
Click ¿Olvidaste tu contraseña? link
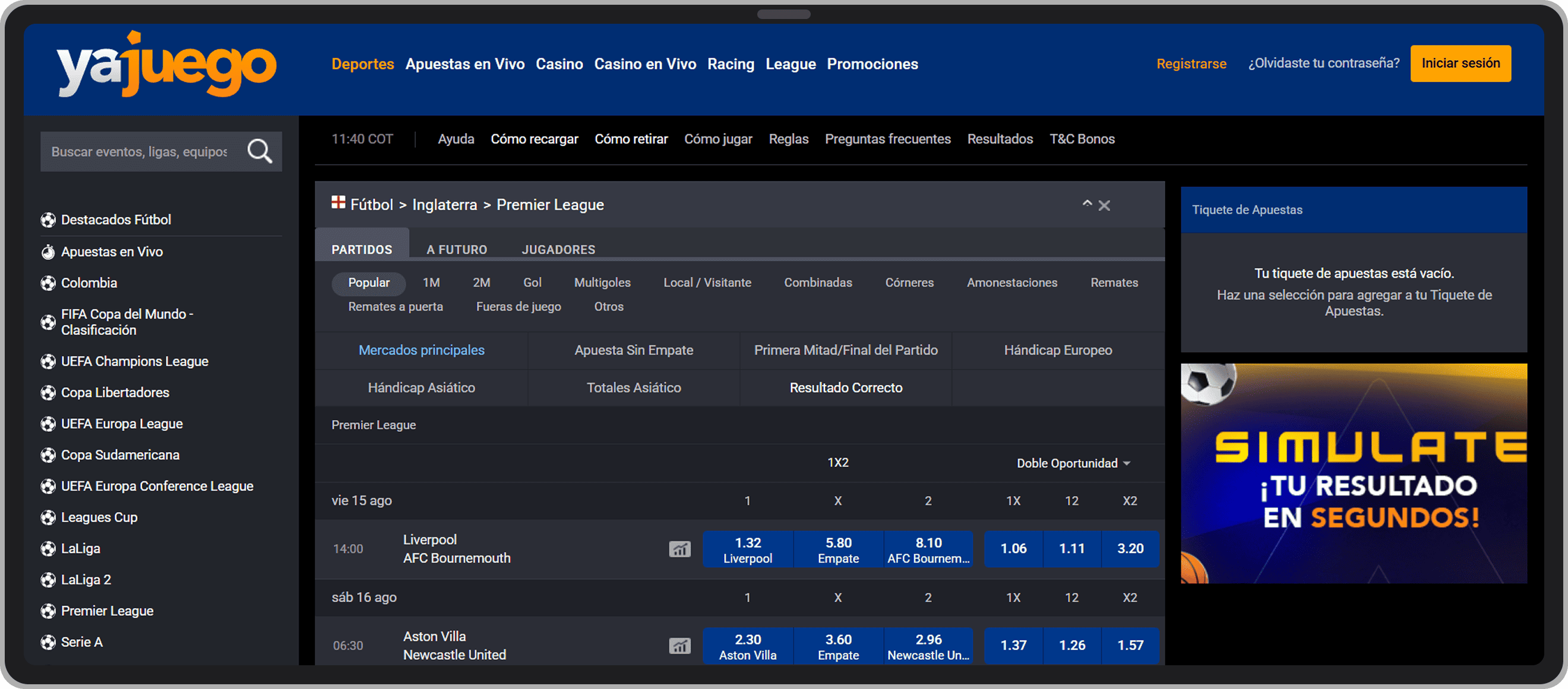coord(1323,64)
